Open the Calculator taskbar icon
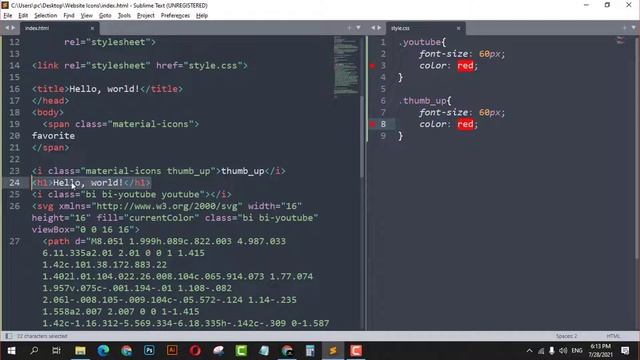The height and width of the screenshot is (360, 640). pos(310,351)
